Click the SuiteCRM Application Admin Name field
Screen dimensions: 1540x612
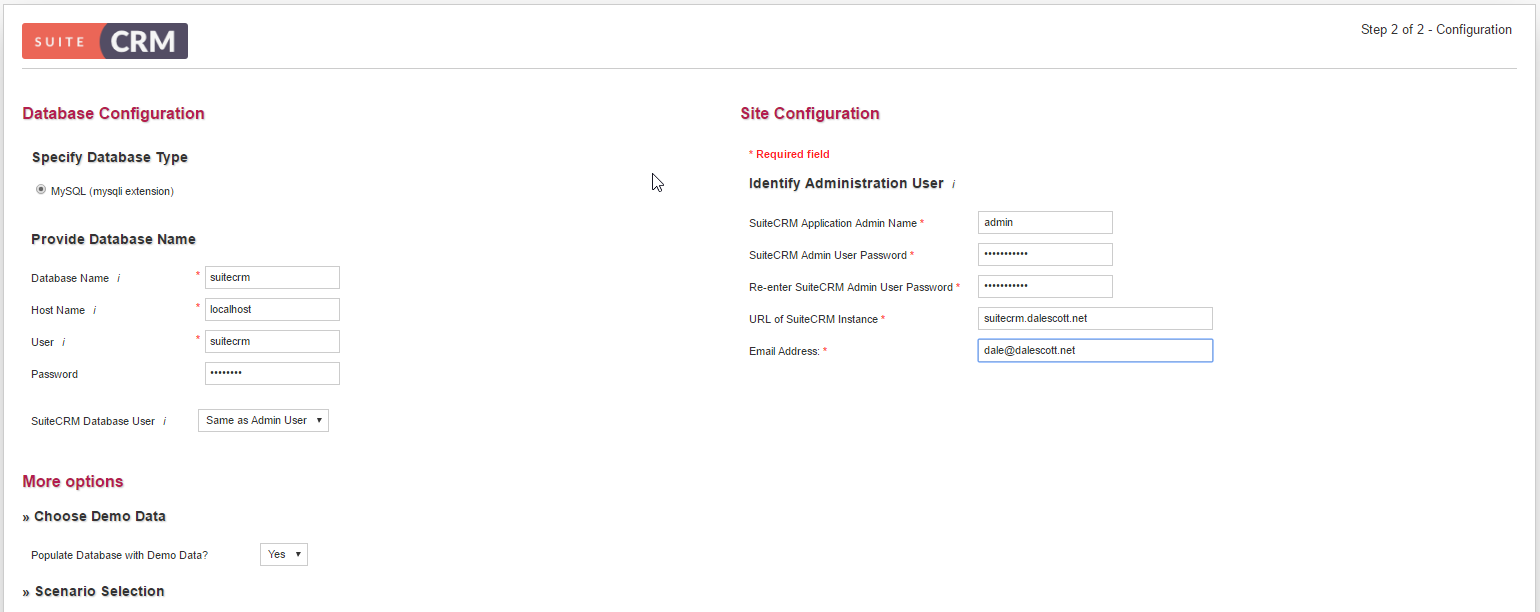(1045, 222)
